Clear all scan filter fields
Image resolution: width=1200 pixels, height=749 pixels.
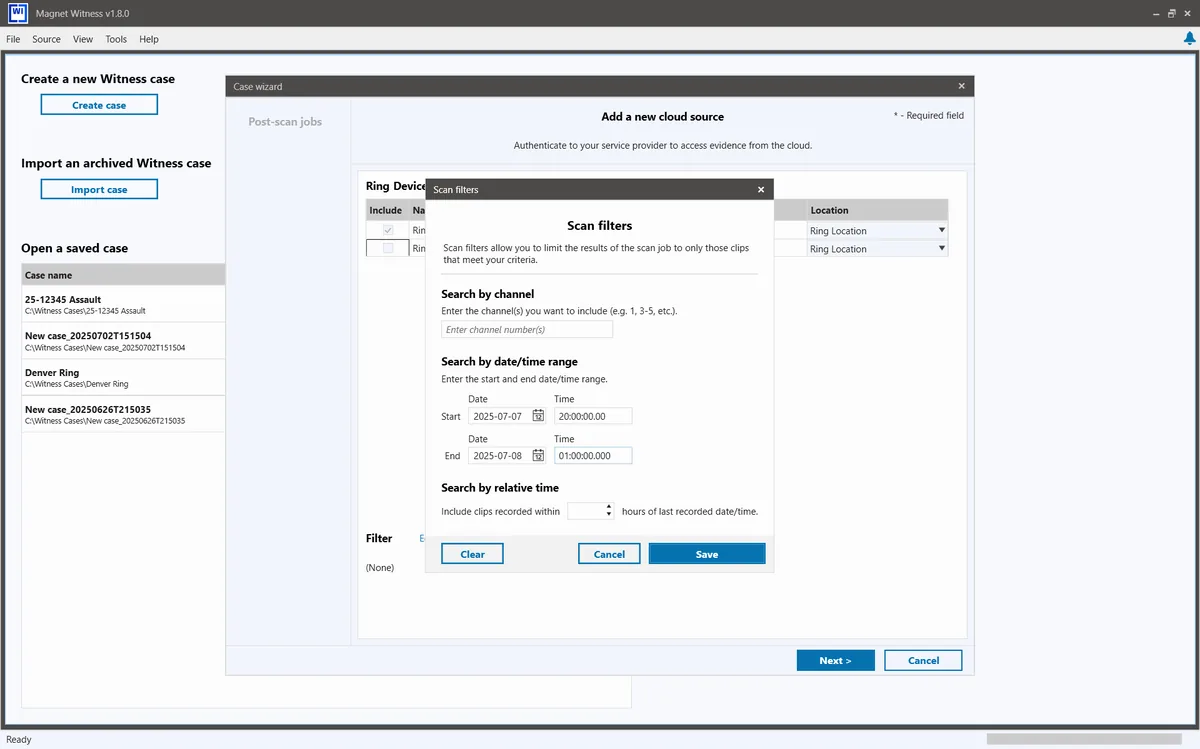(472, 554)
